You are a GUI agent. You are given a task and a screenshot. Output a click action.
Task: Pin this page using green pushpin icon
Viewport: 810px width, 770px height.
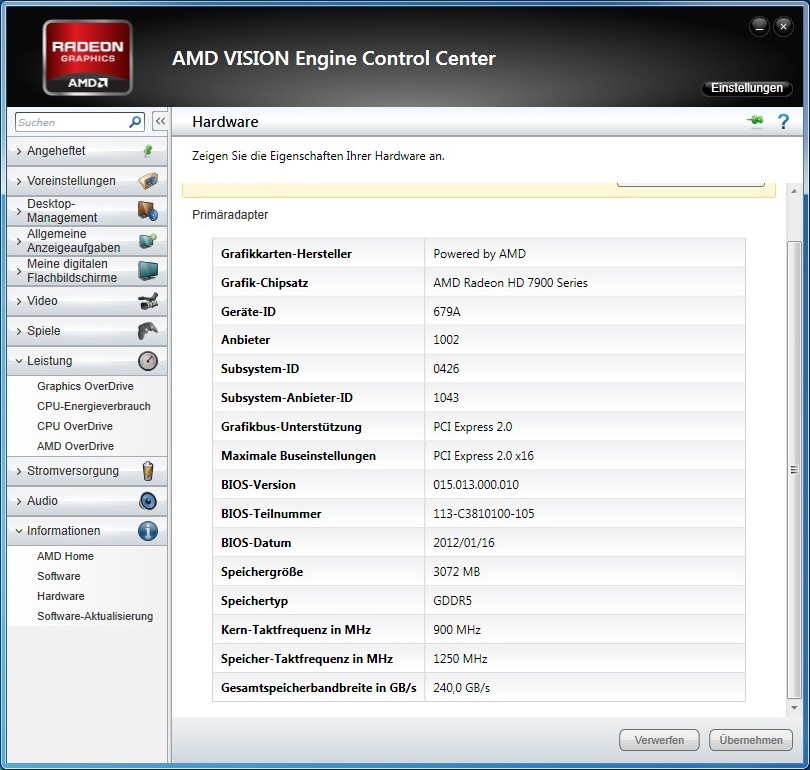[x=755, y=121]
